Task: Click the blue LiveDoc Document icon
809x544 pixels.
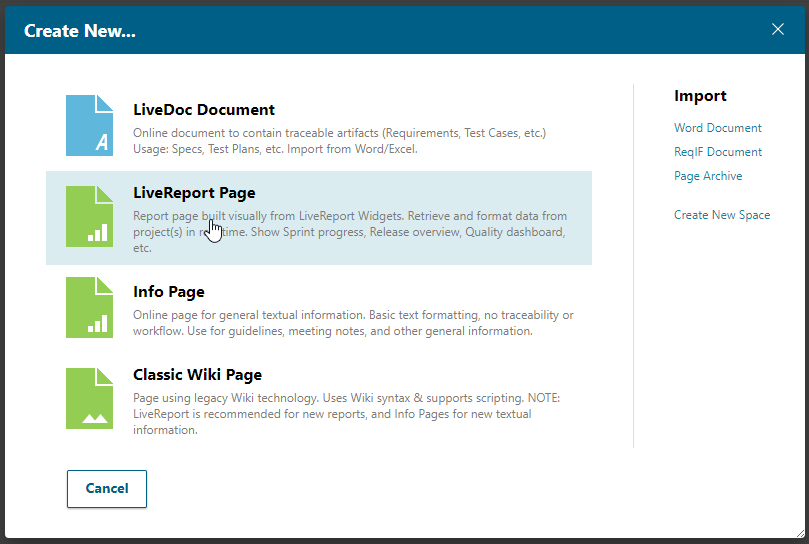Action: (x=89, y=126)
